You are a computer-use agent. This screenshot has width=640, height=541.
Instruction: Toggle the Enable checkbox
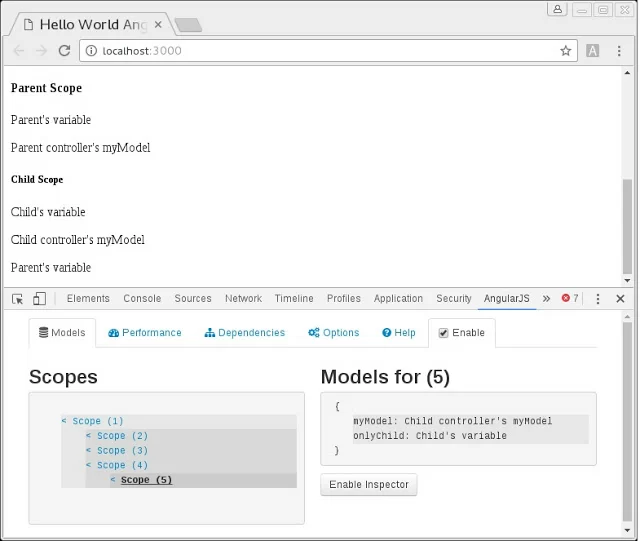coord(443,333)
